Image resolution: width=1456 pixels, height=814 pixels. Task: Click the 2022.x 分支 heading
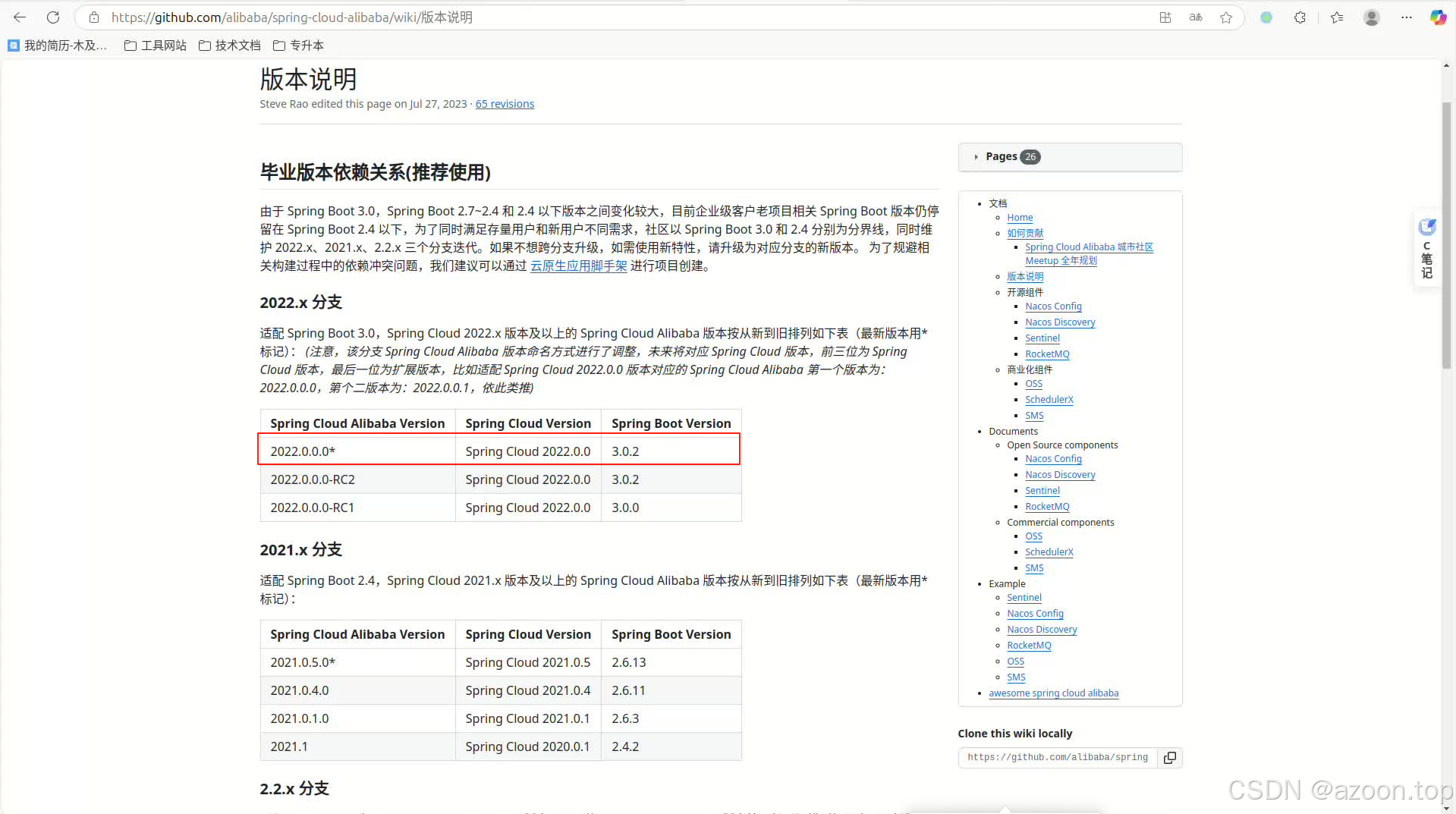pos(301,303)
